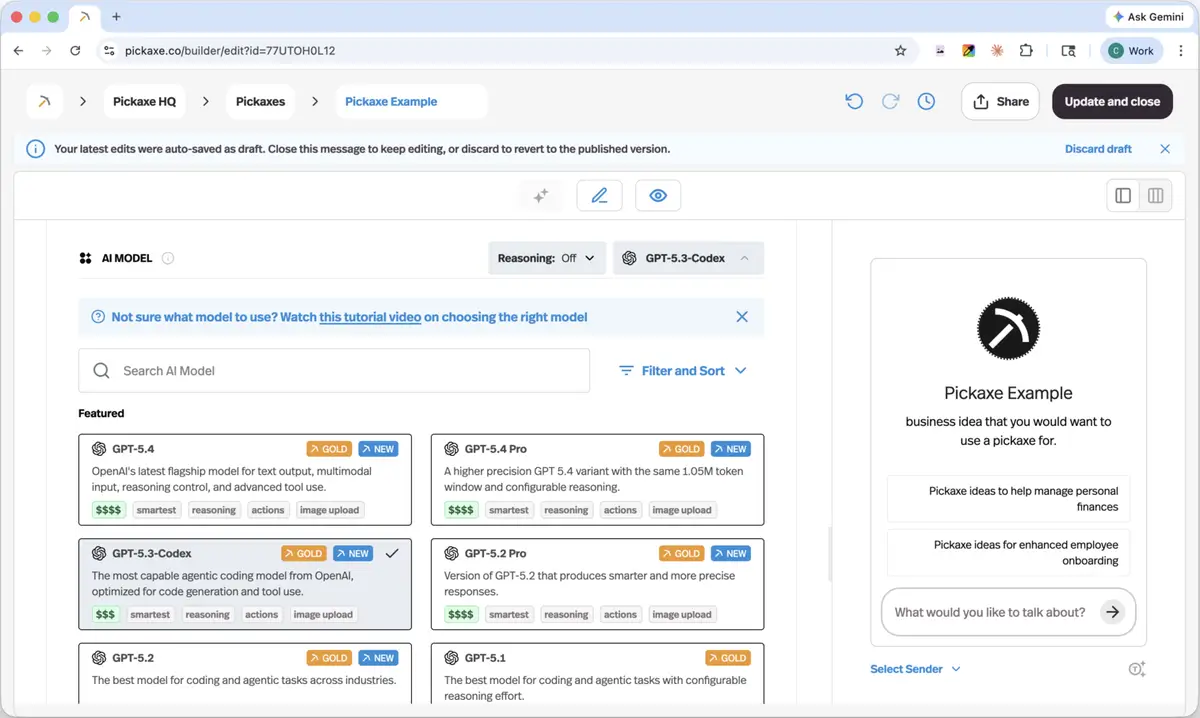Open the Chrome Extensions puzzle icon

1026,51
